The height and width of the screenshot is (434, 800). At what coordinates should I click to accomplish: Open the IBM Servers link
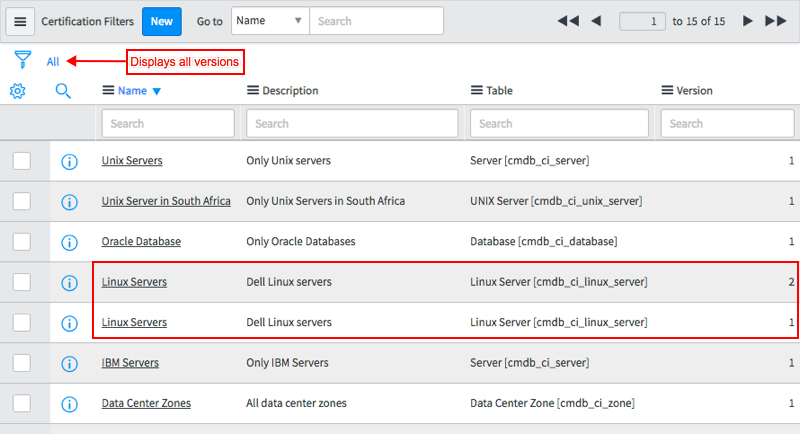130,363
